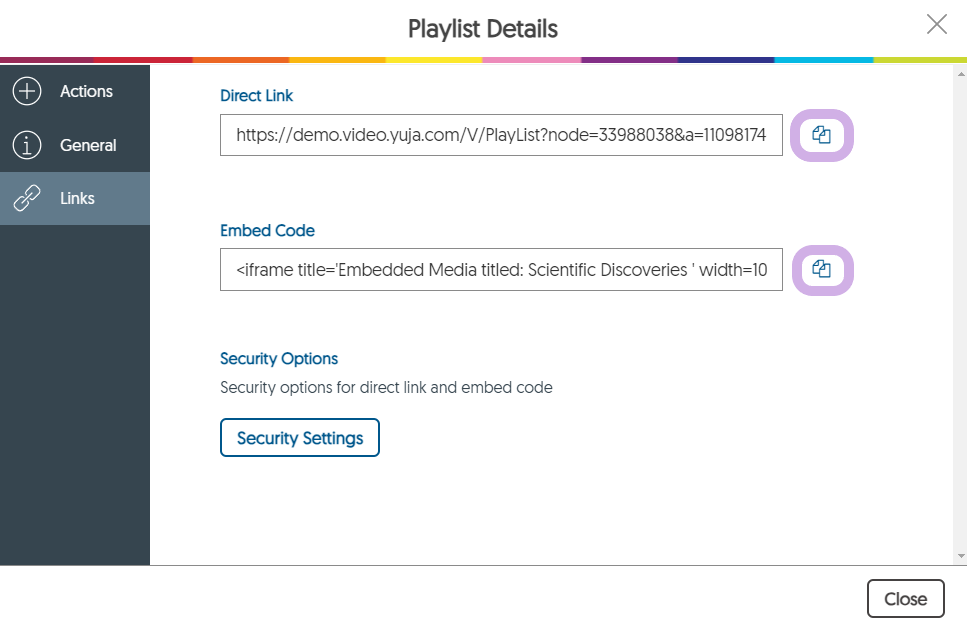Click the plus icon beside Actions
967x628 pixels.
click(x=26, y=92)
